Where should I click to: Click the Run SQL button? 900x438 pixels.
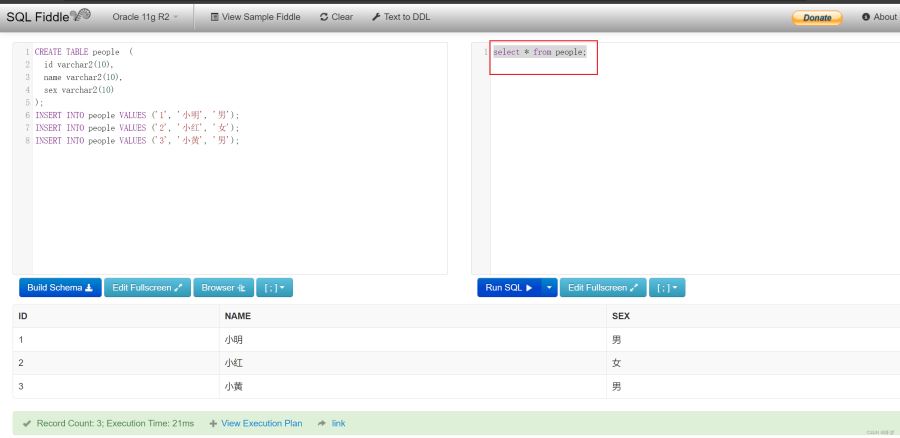click(509, 288)
